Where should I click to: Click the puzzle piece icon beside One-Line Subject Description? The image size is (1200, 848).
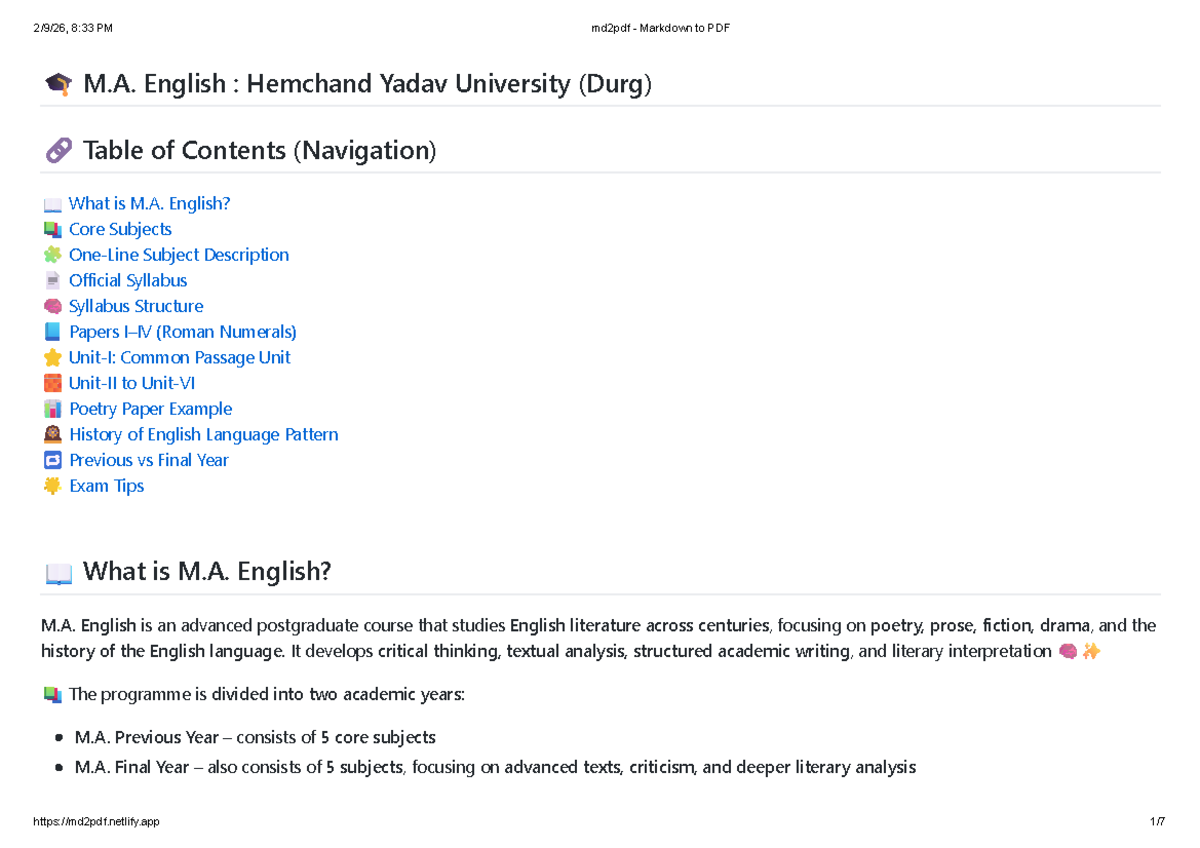point(53,256)
